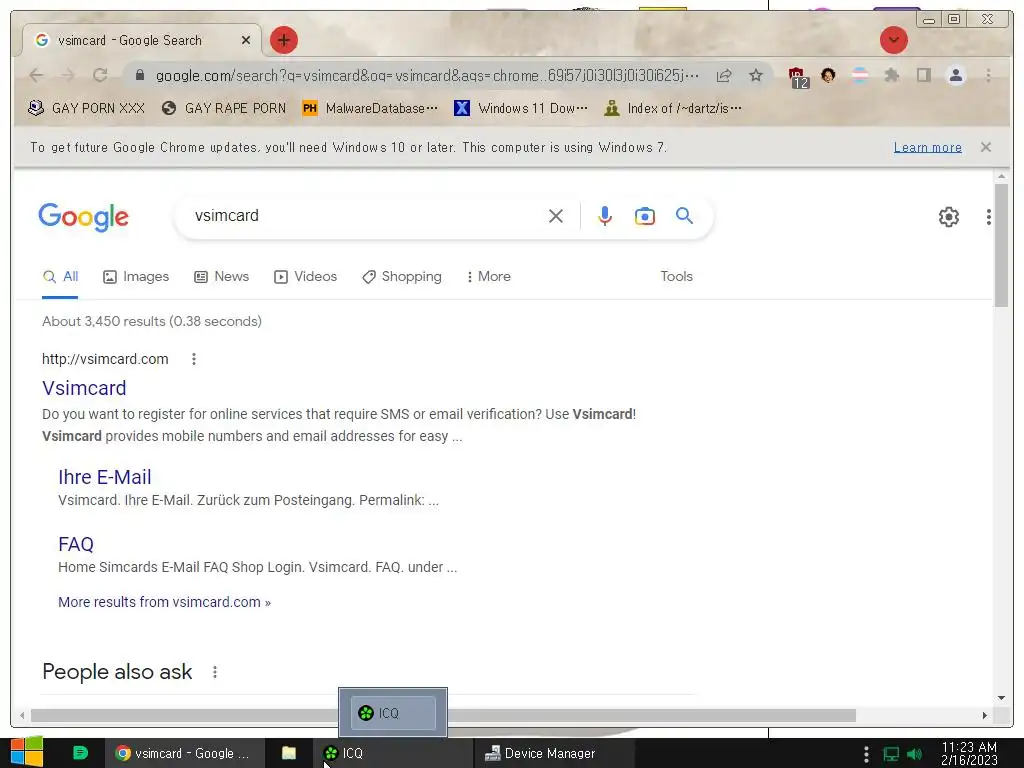Image resolution: width=1024 pixels, height=768 pixels.
Task: Click the vertical page scrollbar thumb
Action: (1001, 245)
